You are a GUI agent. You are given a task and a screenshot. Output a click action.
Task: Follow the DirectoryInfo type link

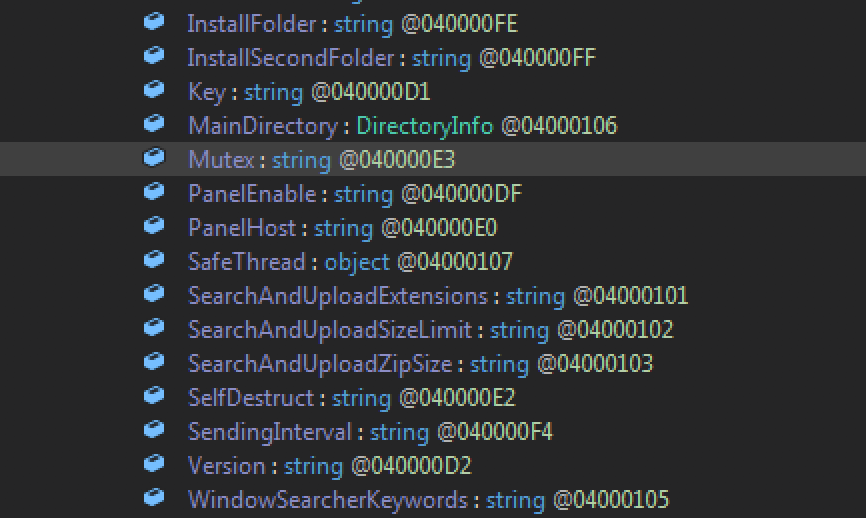pyautogui.click(x=424, y=126)
